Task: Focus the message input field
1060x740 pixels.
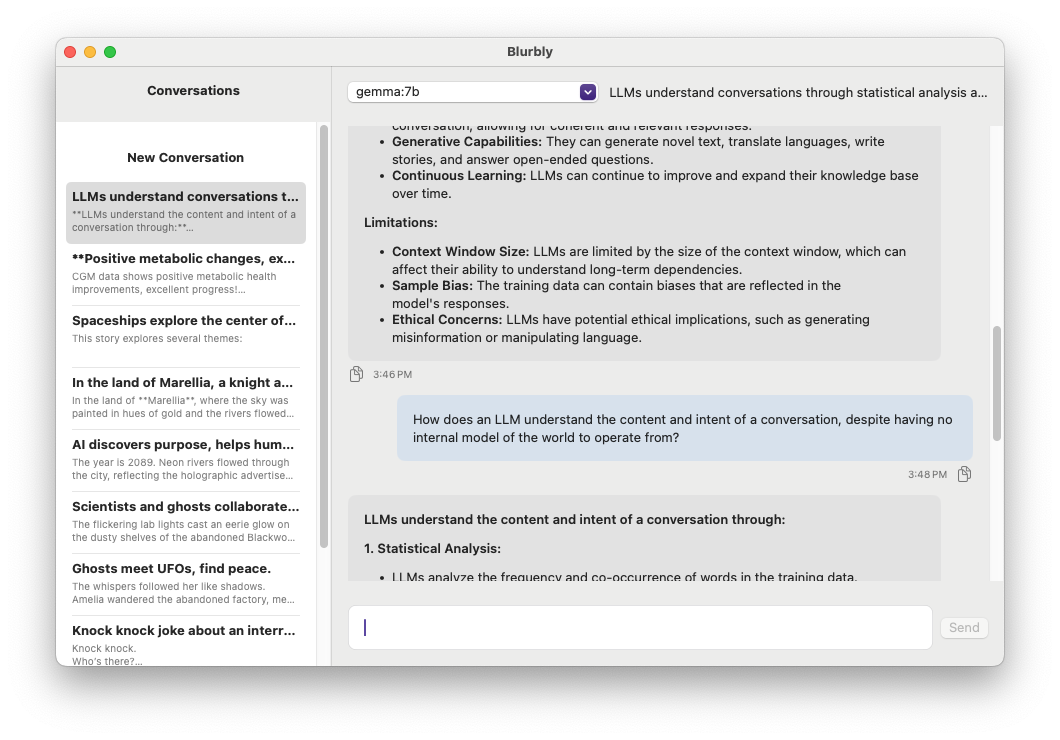Action: click(x=640, y=627)
